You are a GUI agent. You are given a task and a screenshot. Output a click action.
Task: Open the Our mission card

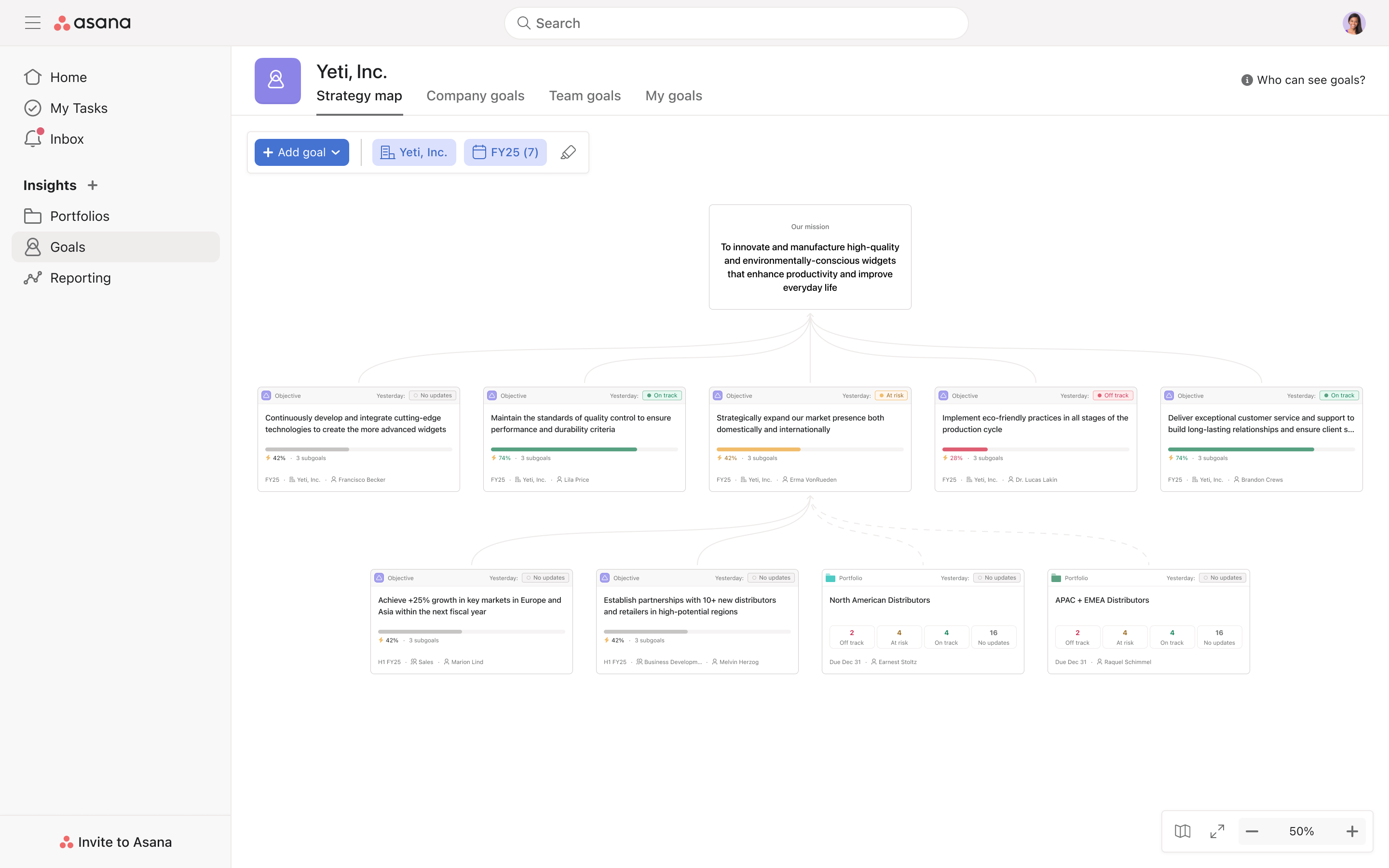click(810, 257)
